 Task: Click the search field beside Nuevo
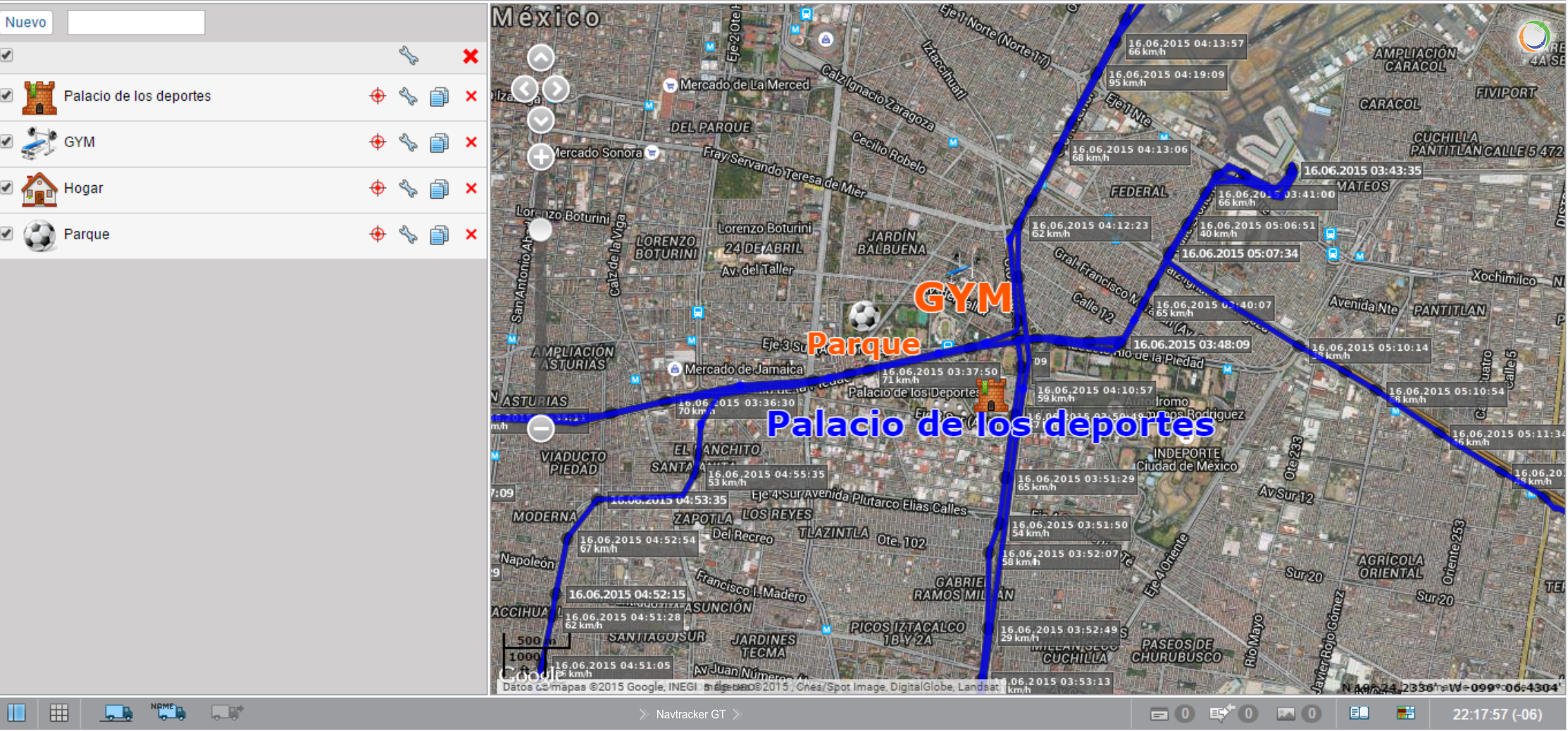136,23
